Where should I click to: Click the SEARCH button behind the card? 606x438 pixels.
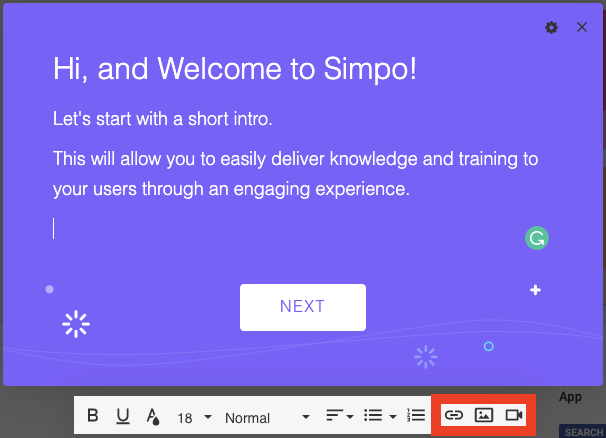click(582, 431)
